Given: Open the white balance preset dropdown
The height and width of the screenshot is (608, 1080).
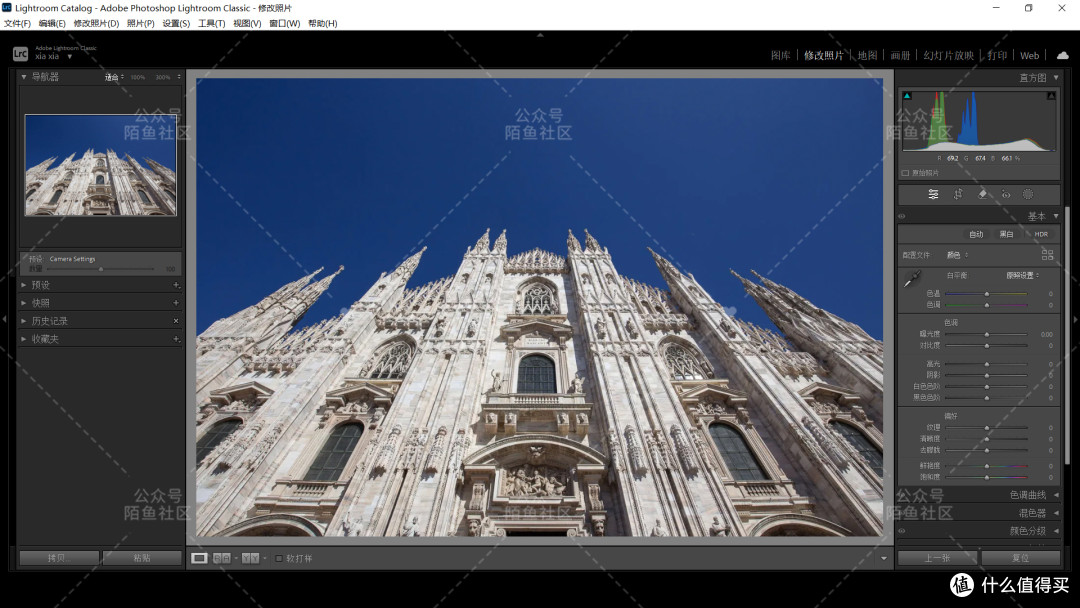Looking at the screenshot, I should tap(1023, 275).
